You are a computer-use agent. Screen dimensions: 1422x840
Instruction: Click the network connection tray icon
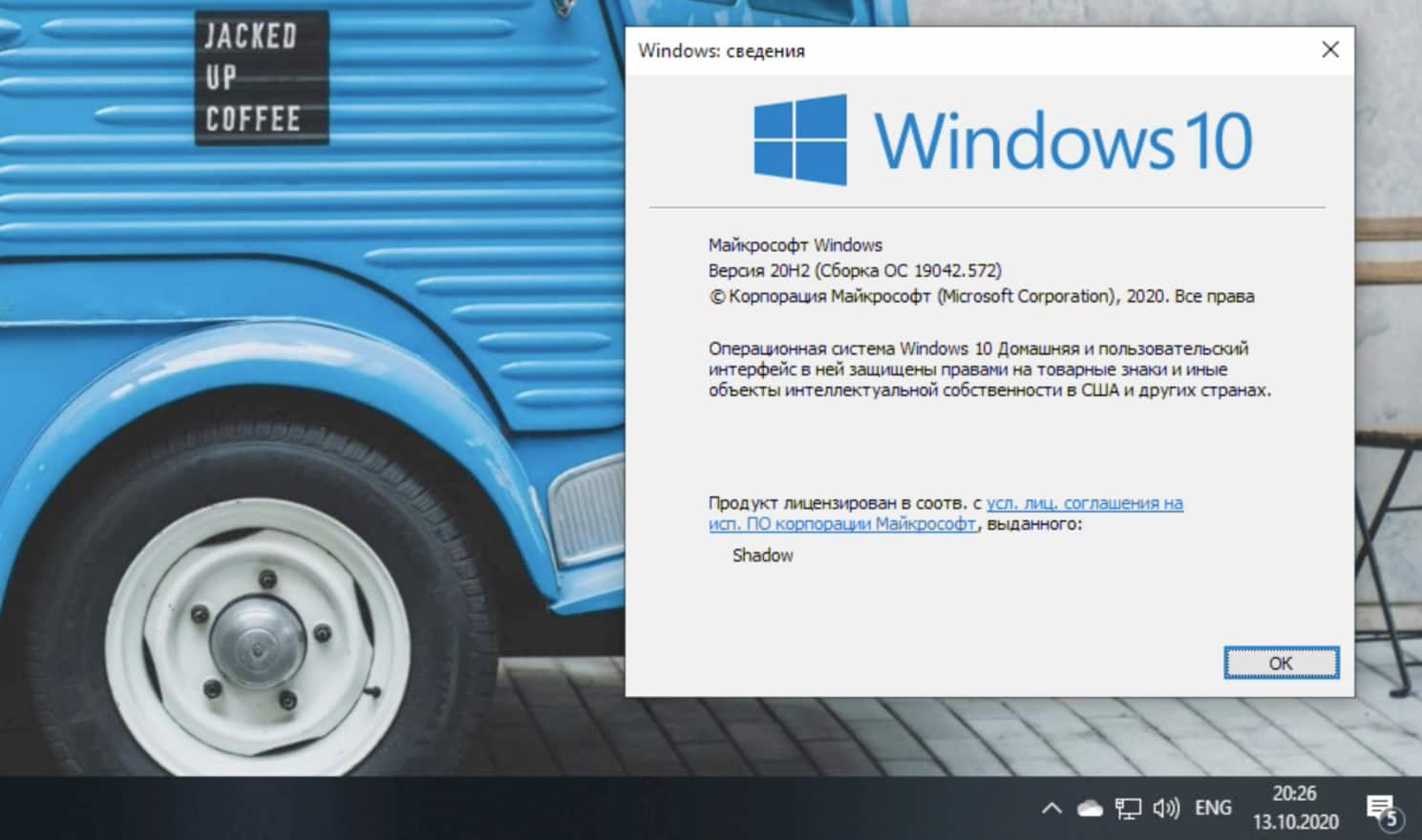[x=1128, y=808]
